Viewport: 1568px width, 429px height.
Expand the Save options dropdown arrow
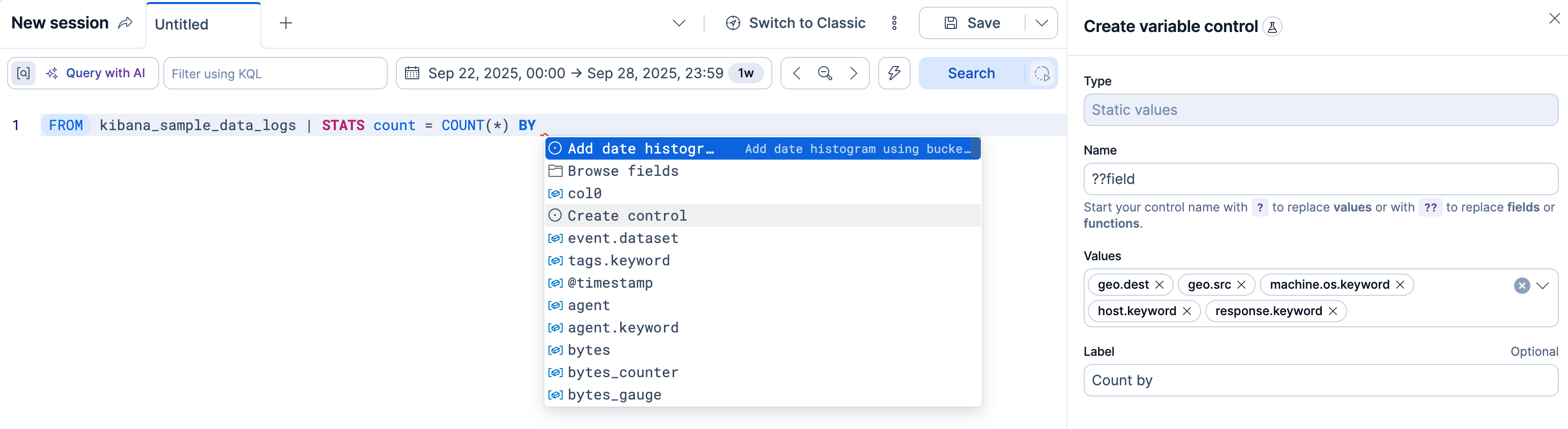pyautogui.click(x=1041, y=23)
